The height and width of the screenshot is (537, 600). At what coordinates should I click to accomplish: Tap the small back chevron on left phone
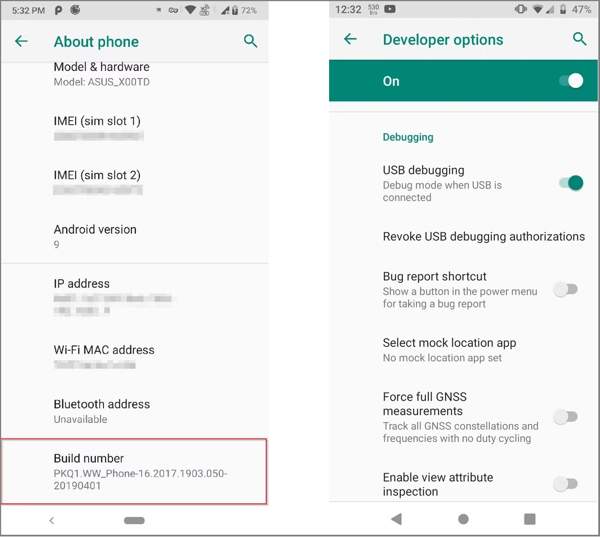tap(52, 521)
